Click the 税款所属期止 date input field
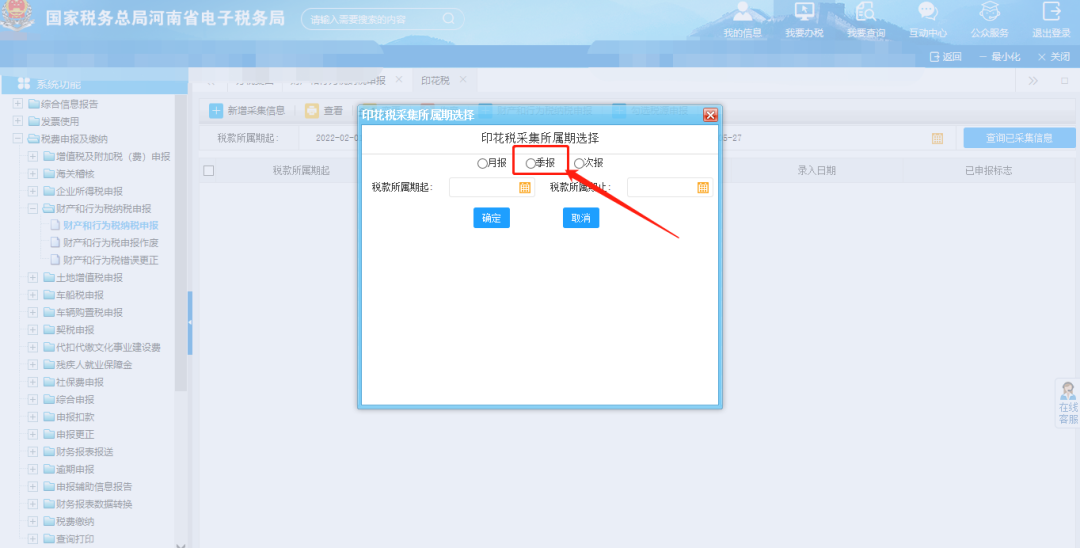 click(660, 187)
